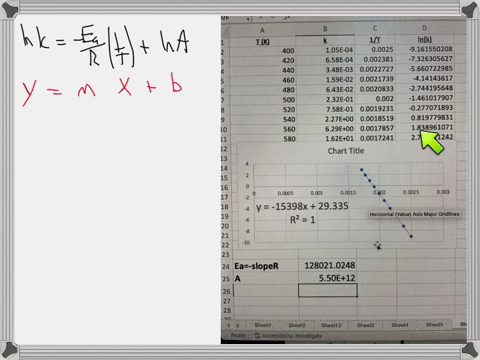Select the trendline equation y = -15398x + 29.335
Viewport: 480px width, 360px height.
point(302,206)
